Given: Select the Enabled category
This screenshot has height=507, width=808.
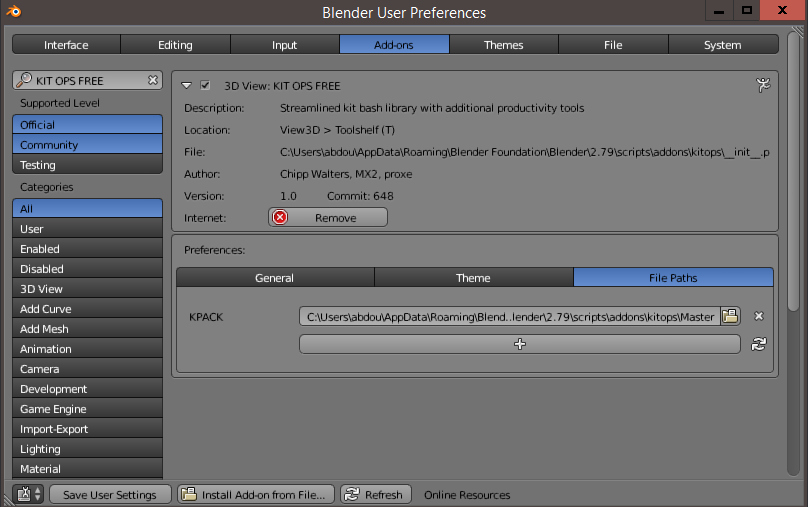Looking at the screenshot, I should (x=87, y=249).
